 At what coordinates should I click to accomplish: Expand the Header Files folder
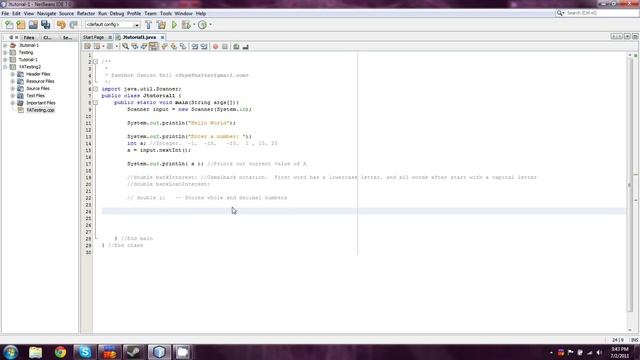(x=13, y=74)
